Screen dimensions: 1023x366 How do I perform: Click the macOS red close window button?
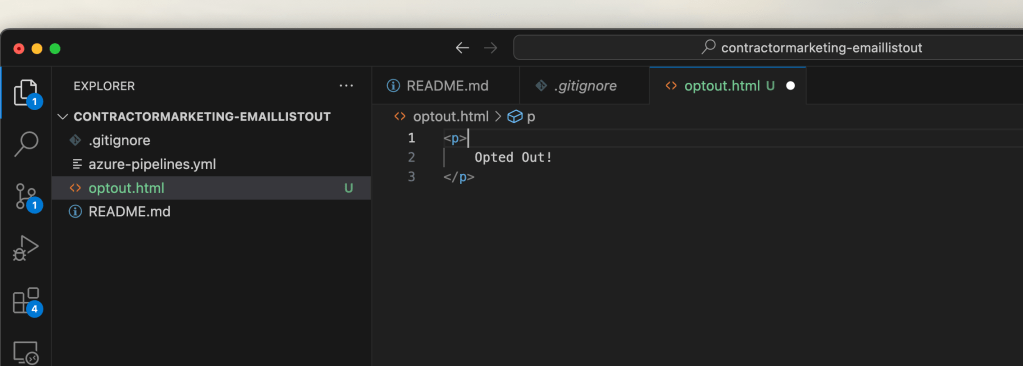click(19, 48)
